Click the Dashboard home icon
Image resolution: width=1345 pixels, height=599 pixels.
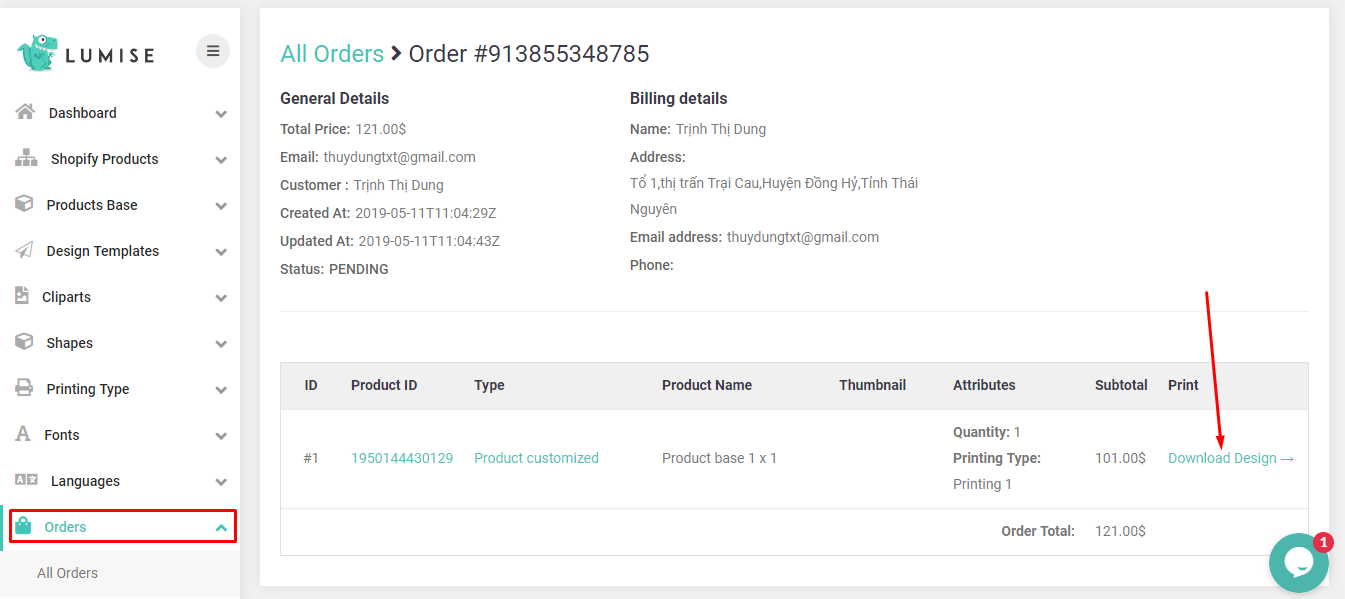[26, 112]
